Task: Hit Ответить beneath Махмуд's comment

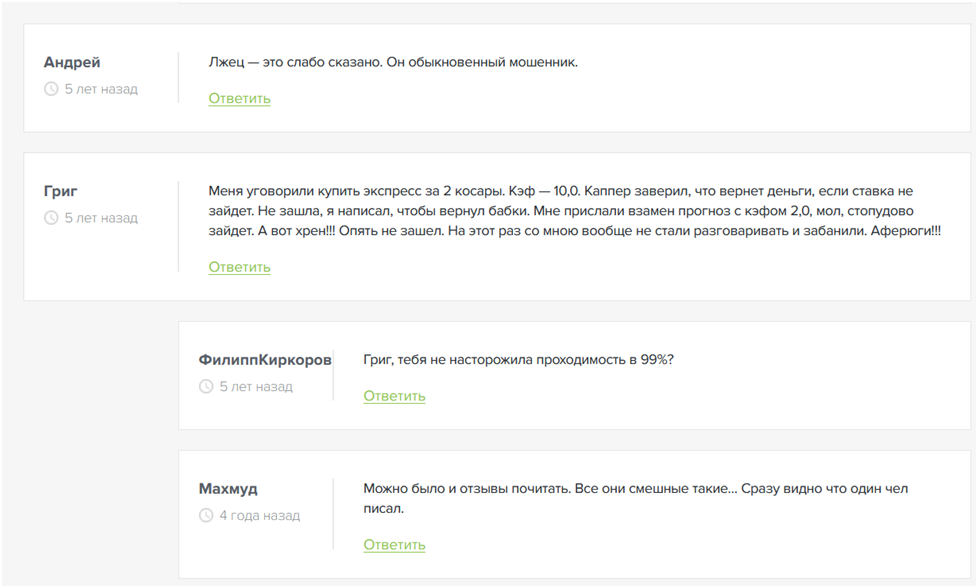Action: pos(394,545)
